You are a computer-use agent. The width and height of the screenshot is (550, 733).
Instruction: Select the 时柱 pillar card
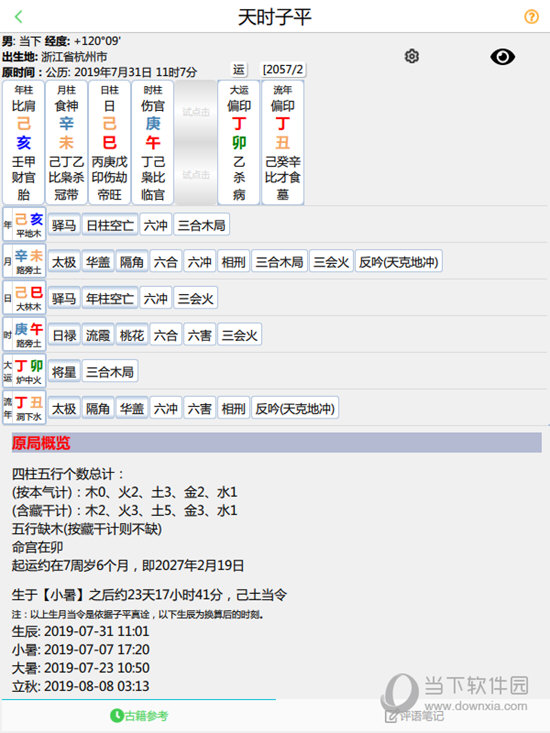point(153,143)
